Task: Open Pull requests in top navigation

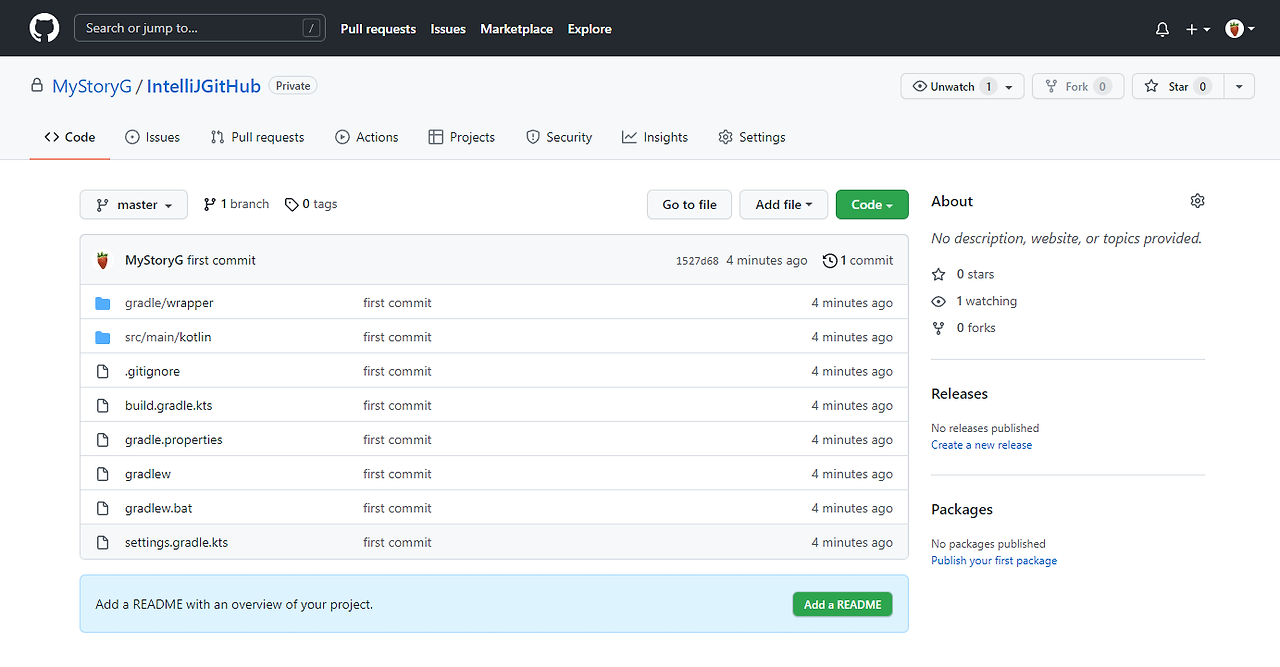Action: [x=378, y=29]
